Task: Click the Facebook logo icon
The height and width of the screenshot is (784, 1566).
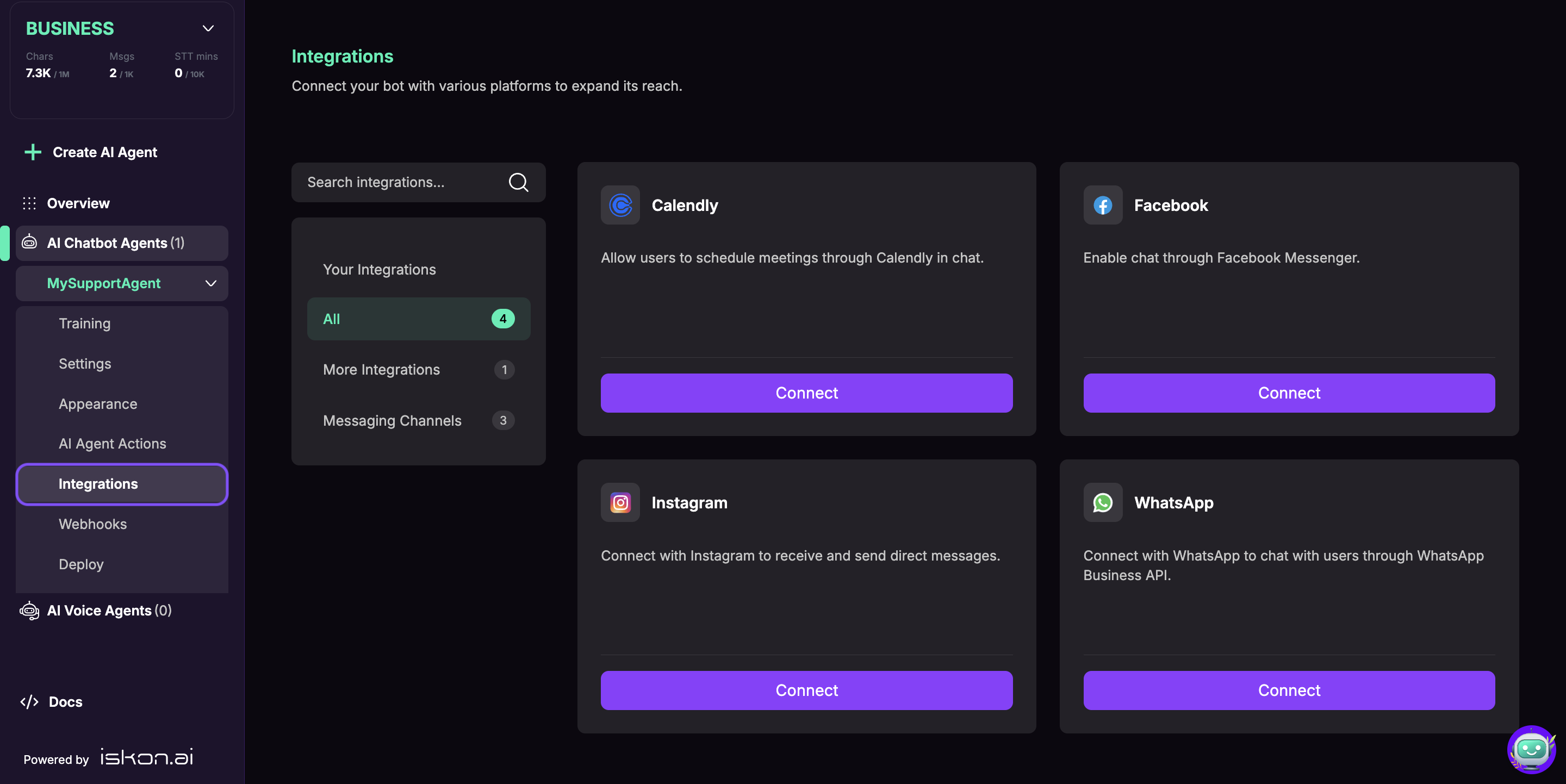Action: point(1102,206)
